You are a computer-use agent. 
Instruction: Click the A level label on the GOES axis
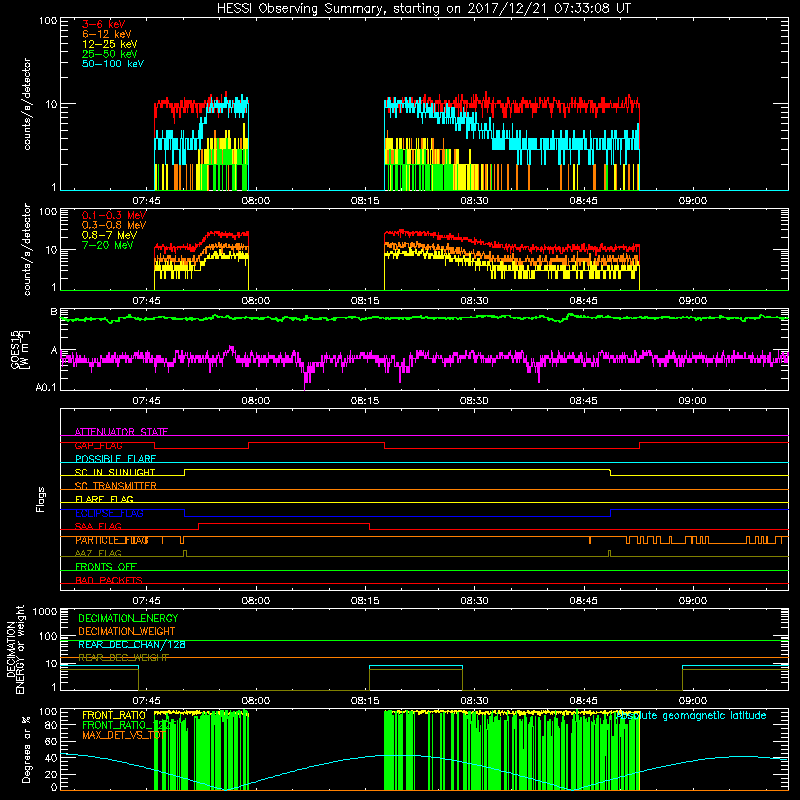54,351
